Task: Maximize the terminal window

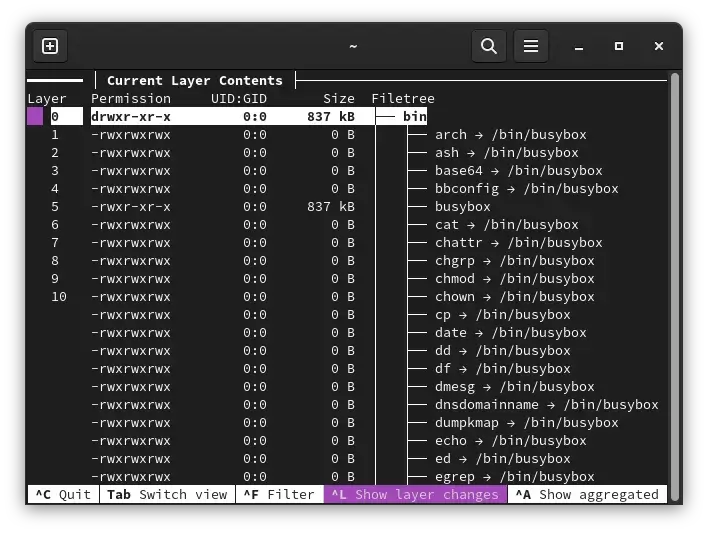Action: pyautogui.click(x=619, y=46)
